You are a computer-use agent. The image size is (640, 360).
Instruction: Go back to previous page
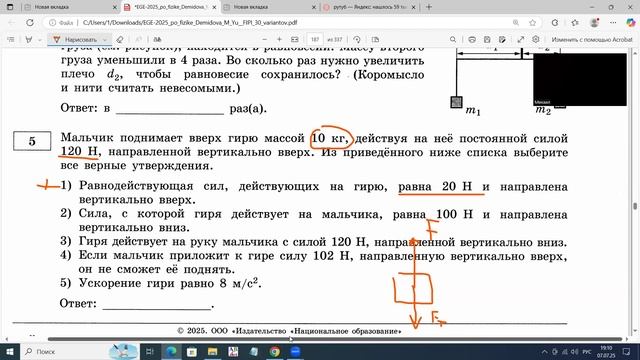(x=12, y=23)
